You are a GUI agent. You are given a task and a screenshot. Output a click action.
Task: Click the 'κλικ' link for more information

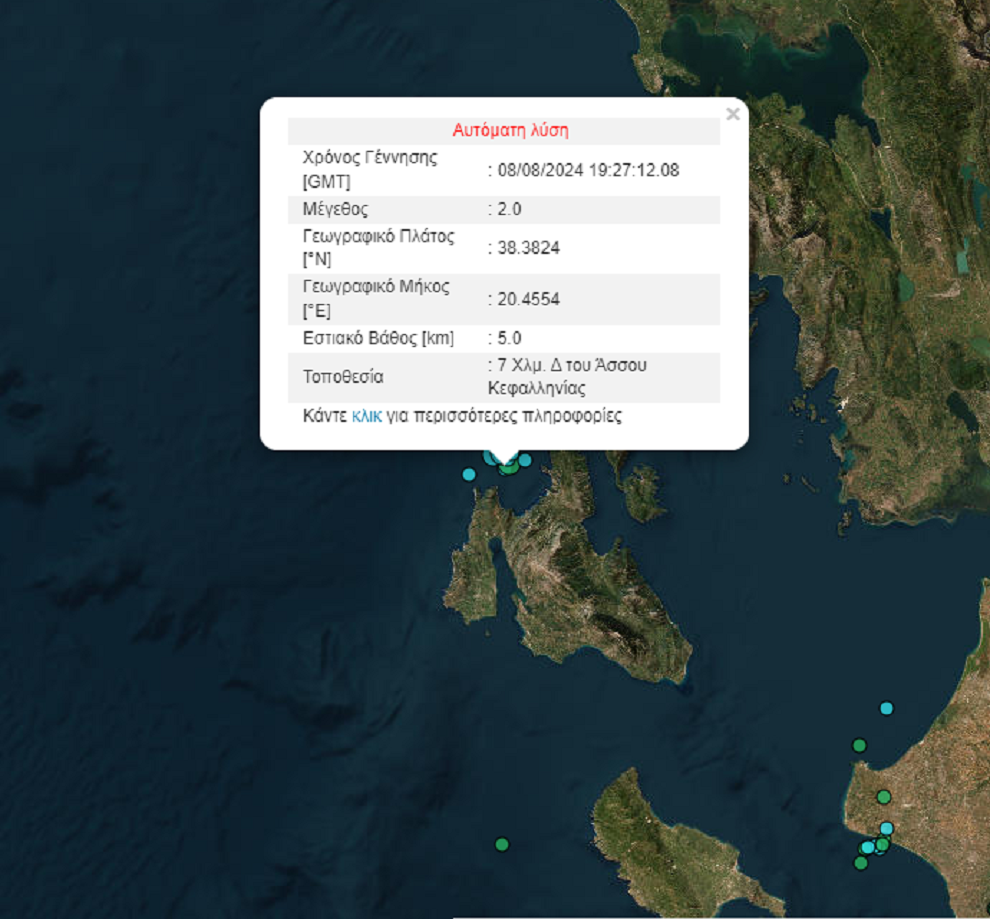366,416
